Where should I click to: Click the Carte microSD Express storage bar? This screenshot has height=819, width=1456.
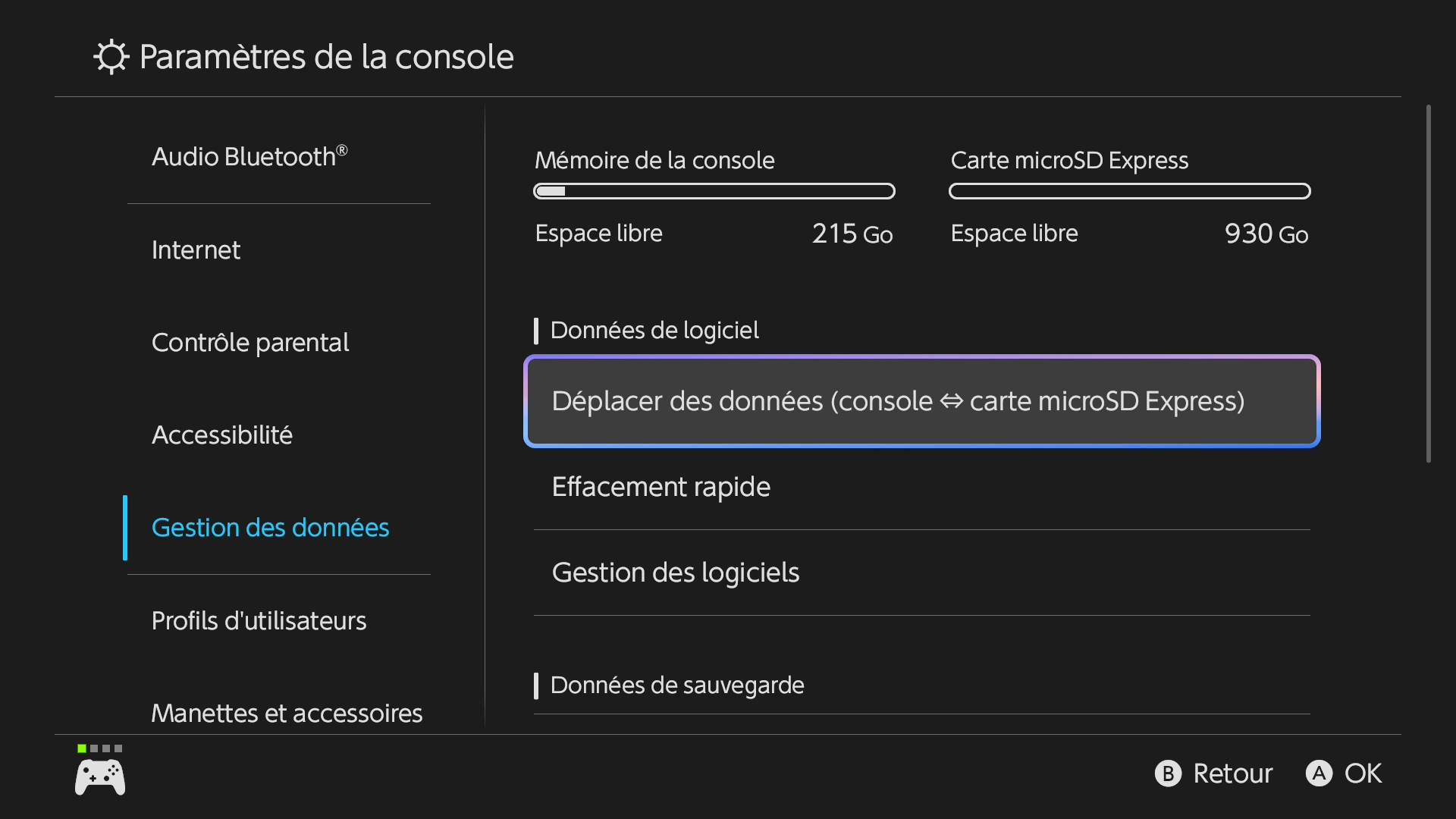1129,191
